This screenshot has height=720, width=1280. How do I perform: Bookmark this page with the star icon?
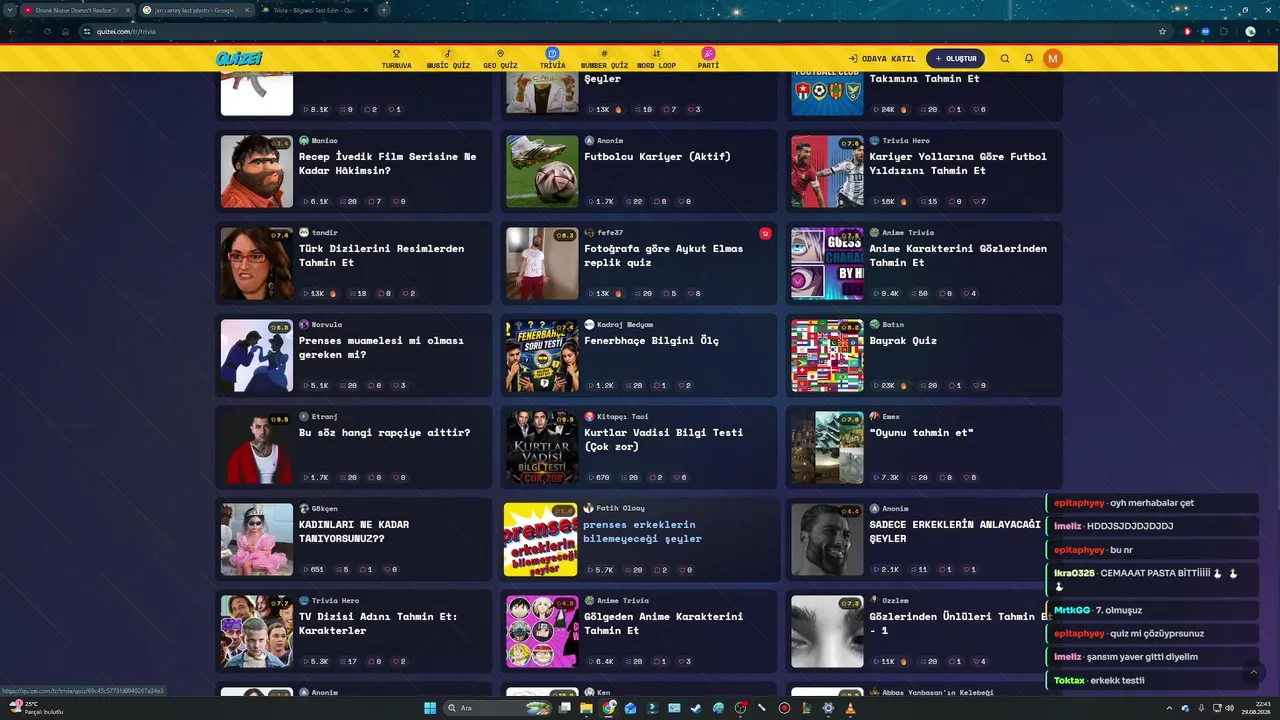pos(1162,31)
